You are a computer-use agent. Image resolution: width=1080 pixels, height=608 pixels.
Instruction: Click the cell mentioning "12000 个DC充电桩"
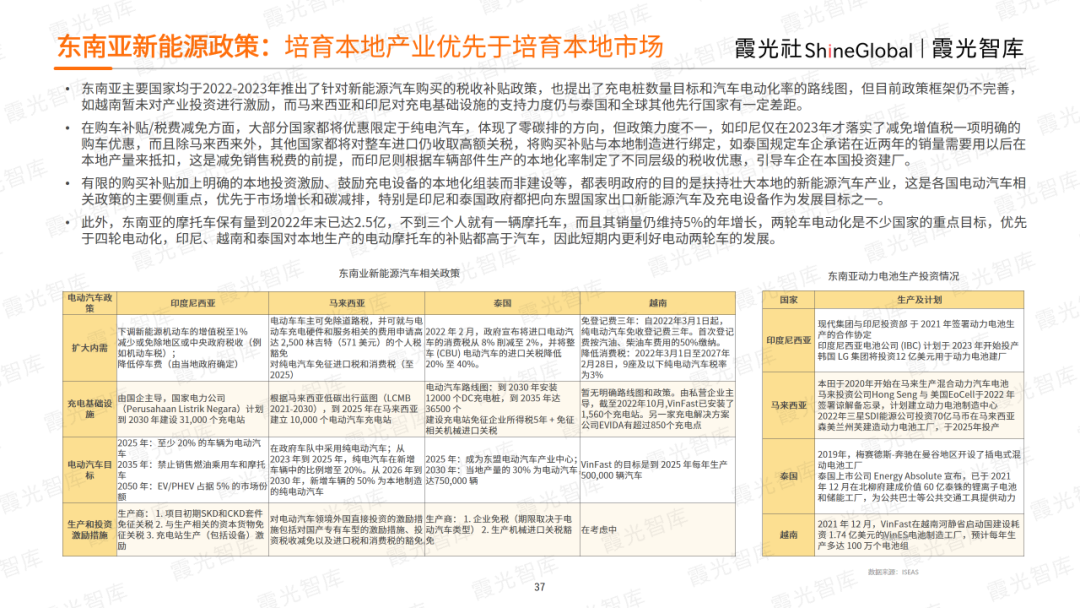[x=502, y=409]
